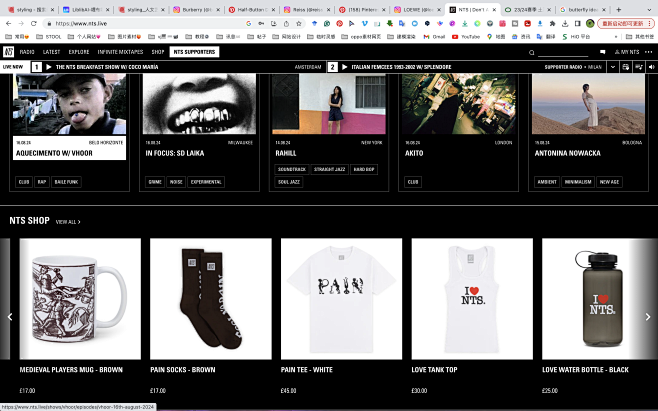Viewport: 658px width, 411px height.
Task: Open the Pain Socks Brown product image
Action: pos(211,299)
